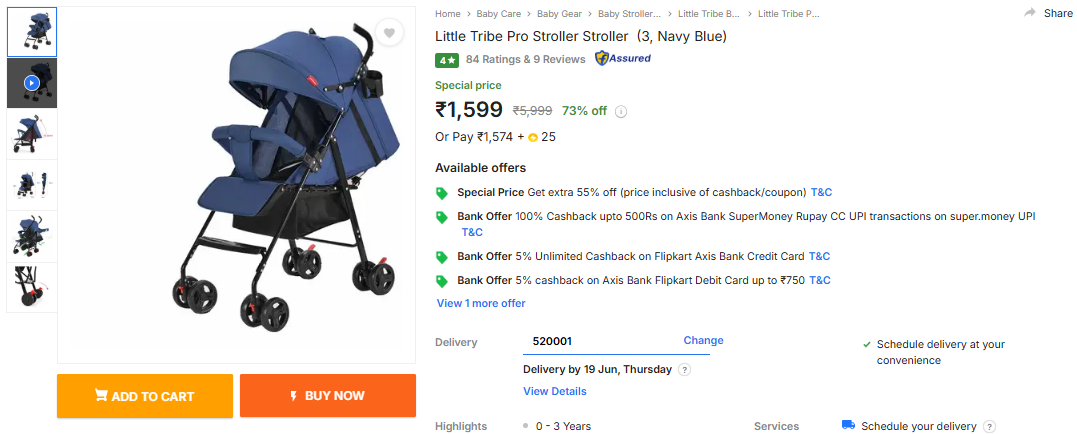This screenshot has height=434, width=1077.
Task: Go to Baby Care breadcrumb
Action: (499, 14)
